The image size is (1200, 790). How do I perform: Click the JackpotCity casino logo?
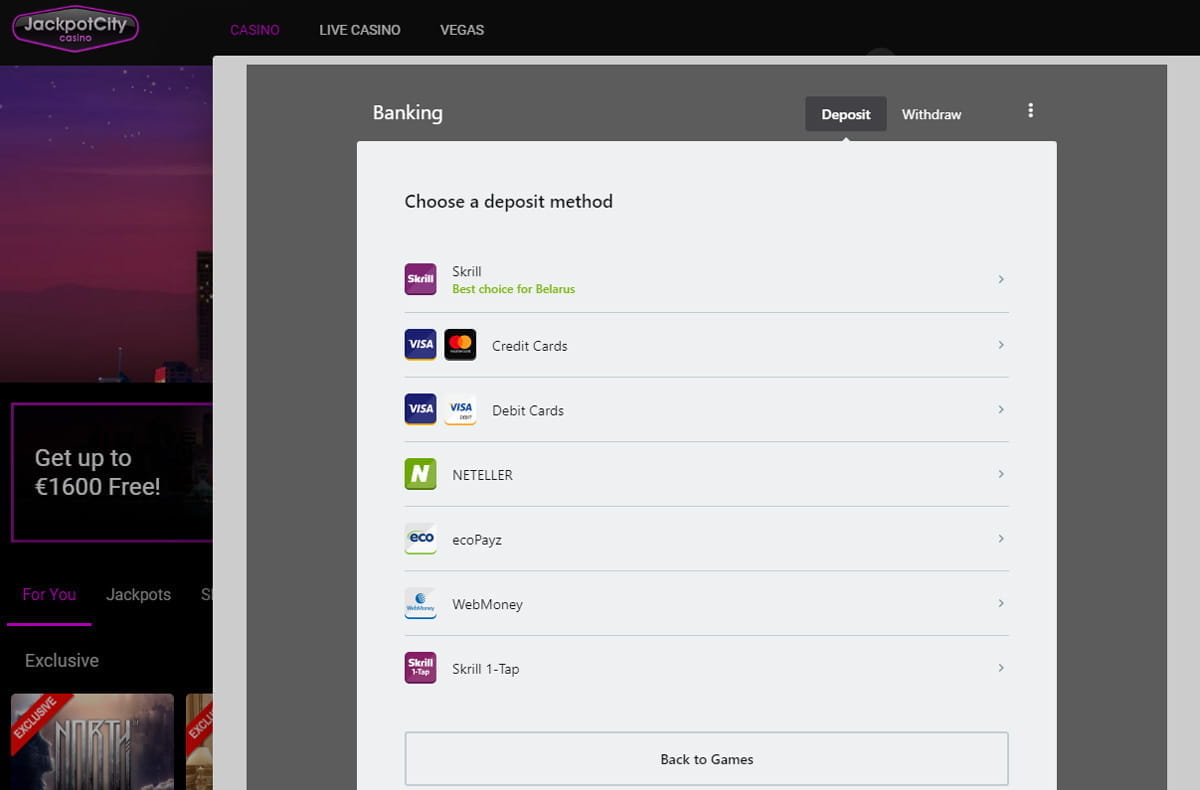[x=75, y=27]
